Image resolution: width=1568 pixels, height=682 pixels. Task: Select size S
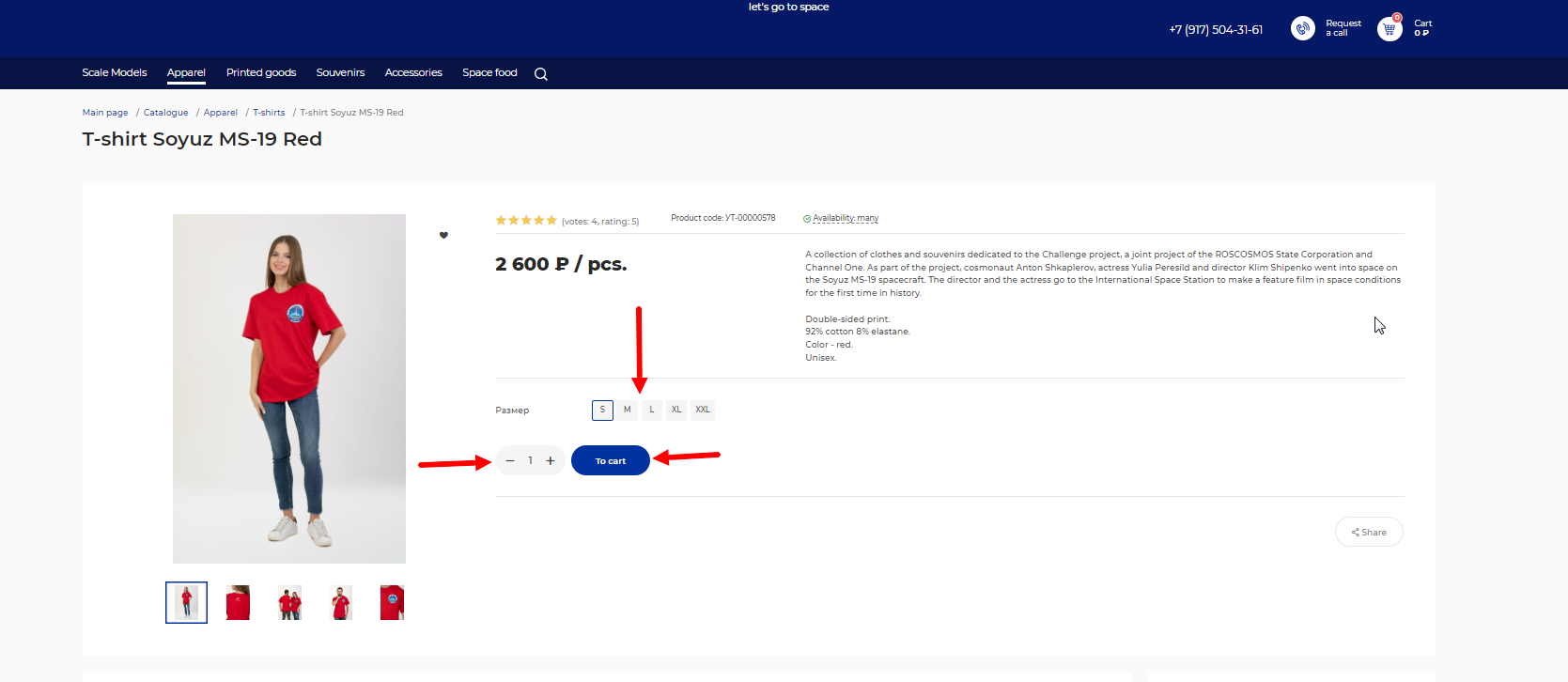[602, 410]
